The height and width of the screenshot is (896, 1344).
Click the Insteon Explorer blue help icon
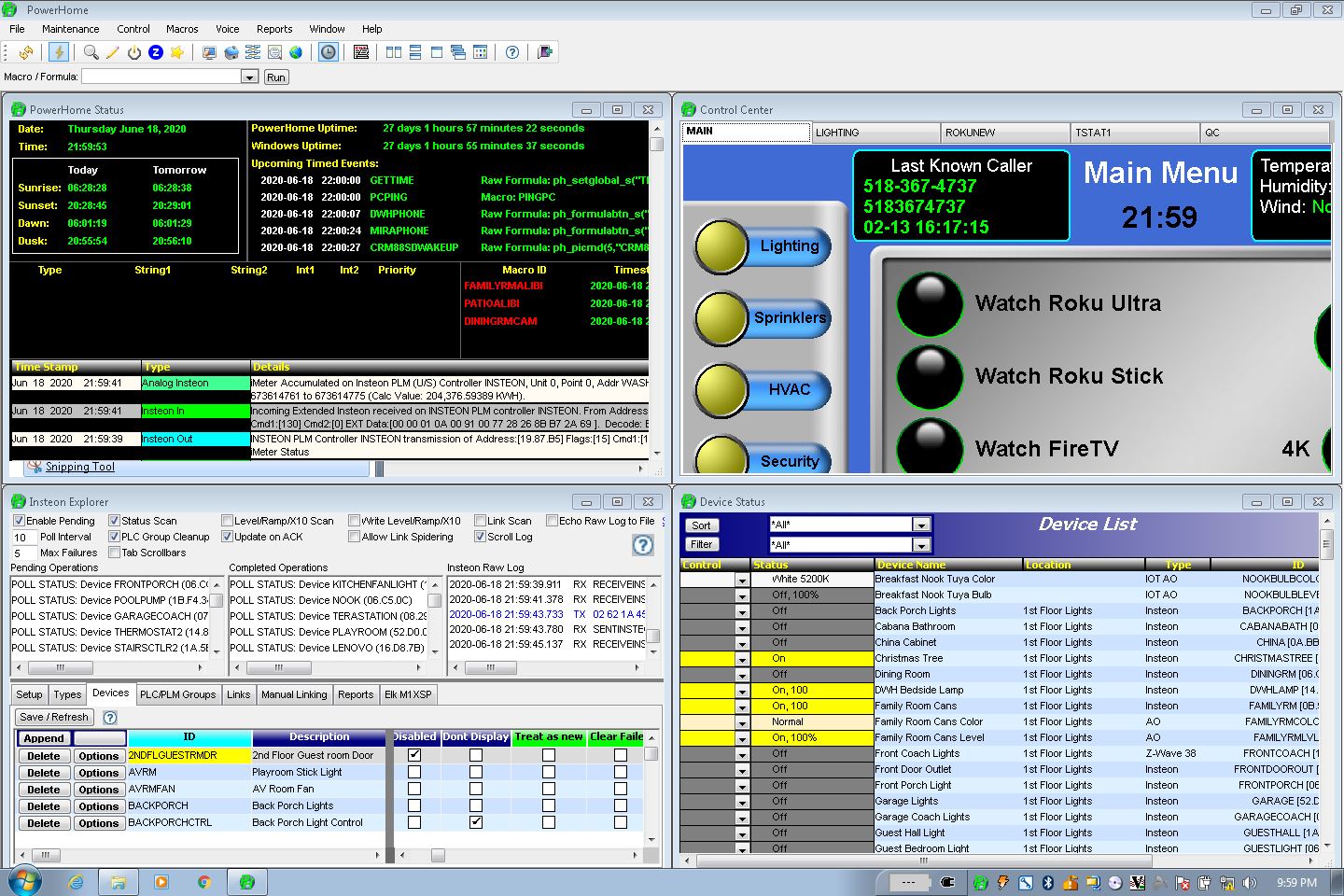click(x=643, y=545)
